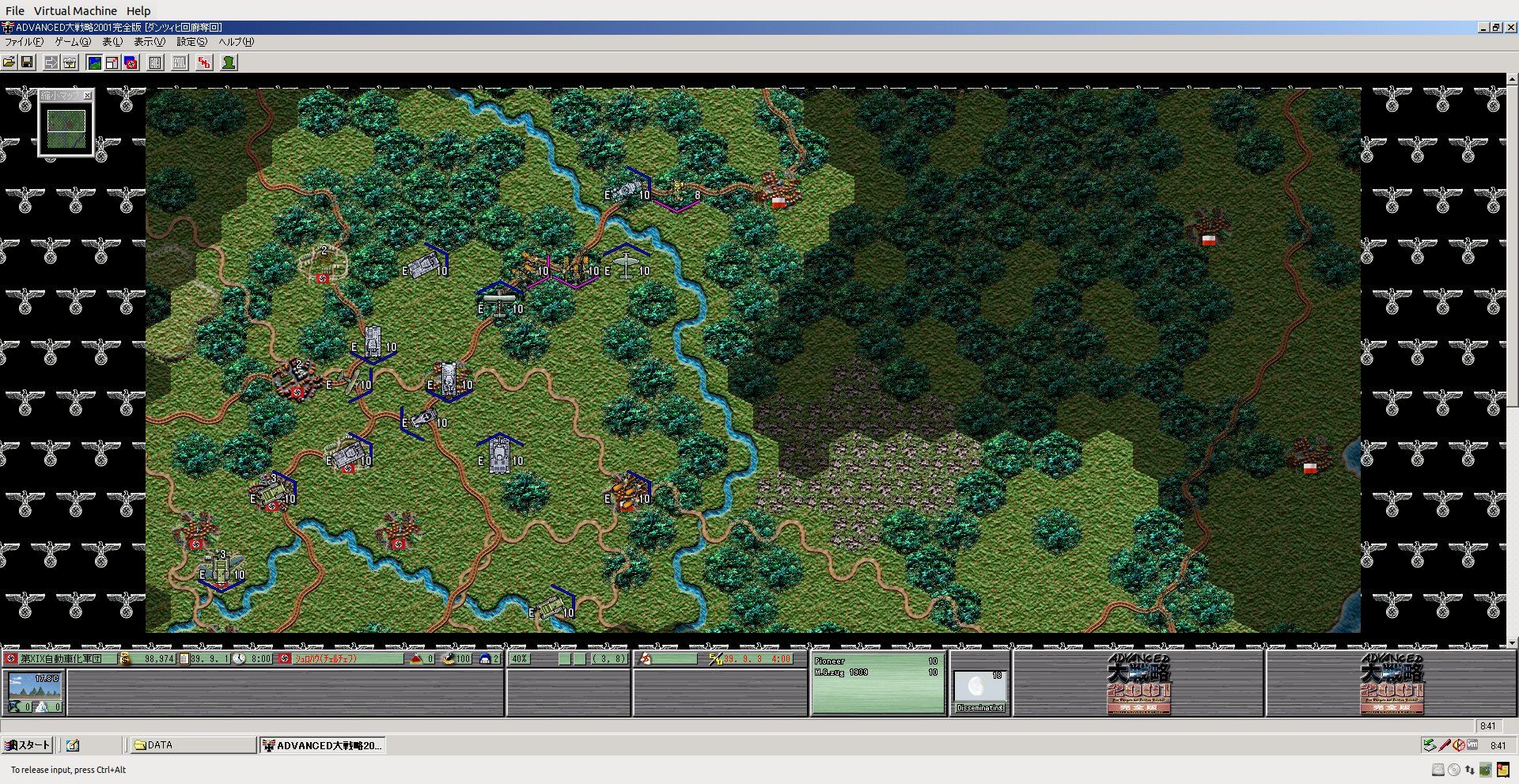This screenshot has width=1519, height=784.
Task: Open the ヘルプ(H) menu
Action: click(x=237, y=42)
